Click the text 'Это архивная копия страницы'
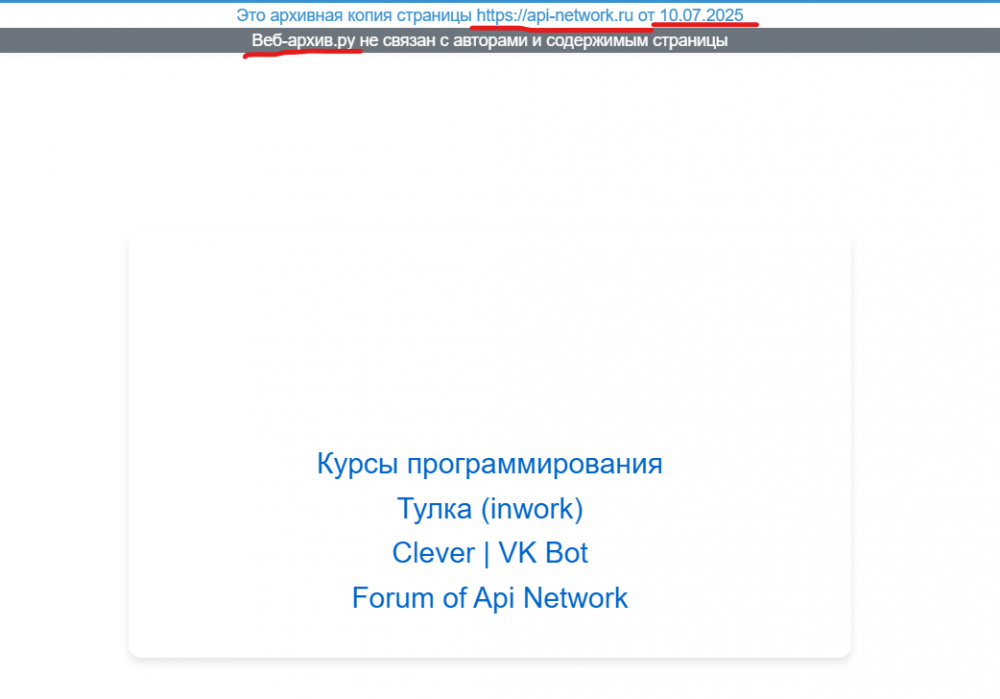Viewport: 1000px width, 699px height. (x=354, y=15)
